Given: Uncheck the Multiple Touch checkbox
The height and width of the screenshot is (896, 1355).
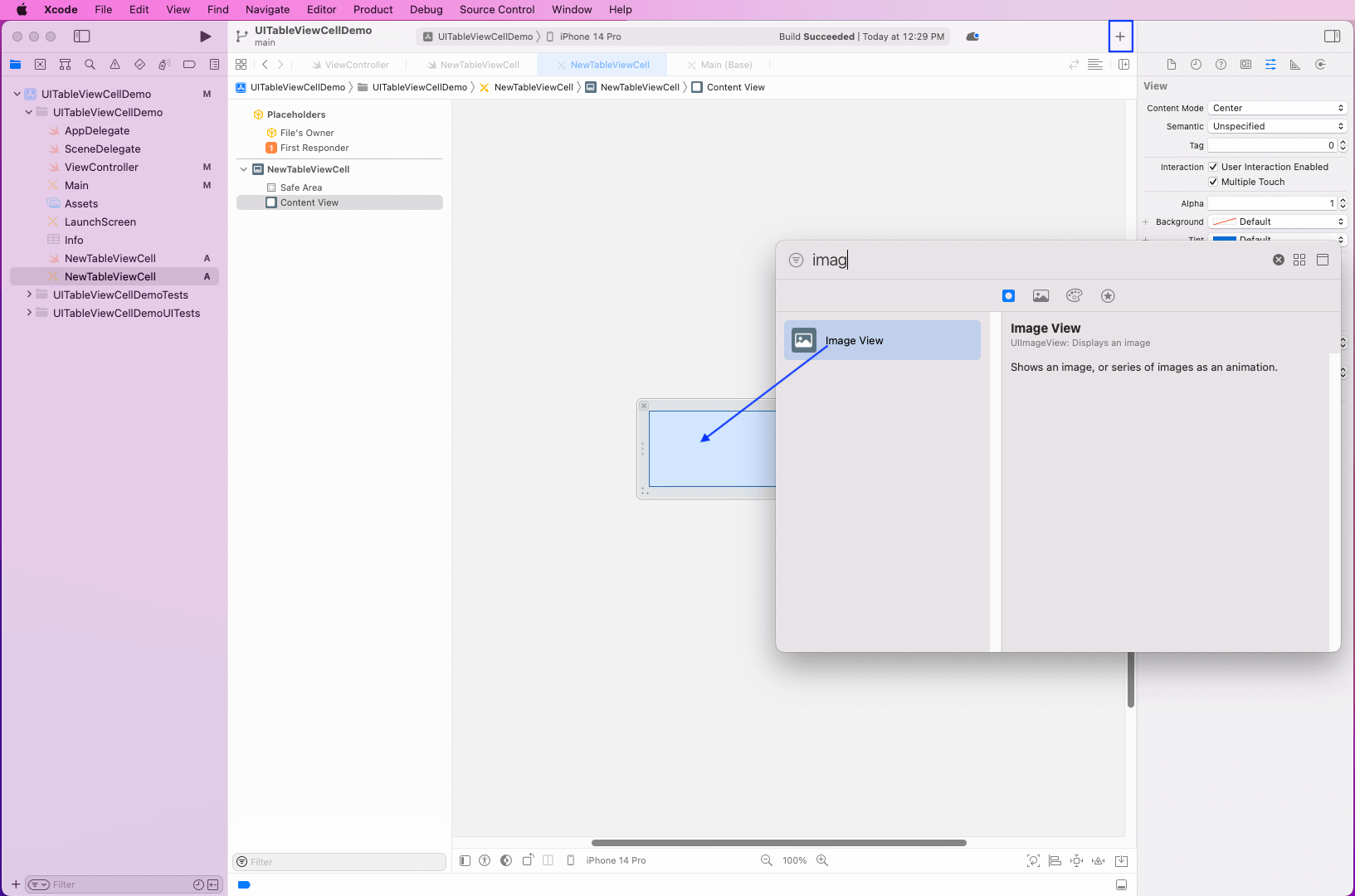Looking at the screenshot, I should (x=1213, y=182).
